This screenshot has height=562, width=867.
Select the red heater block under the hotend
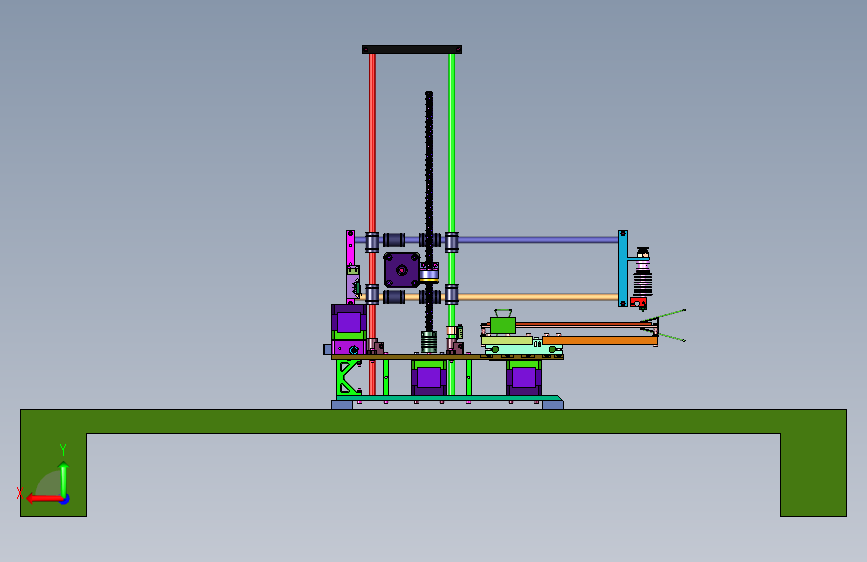click(639, 303)
